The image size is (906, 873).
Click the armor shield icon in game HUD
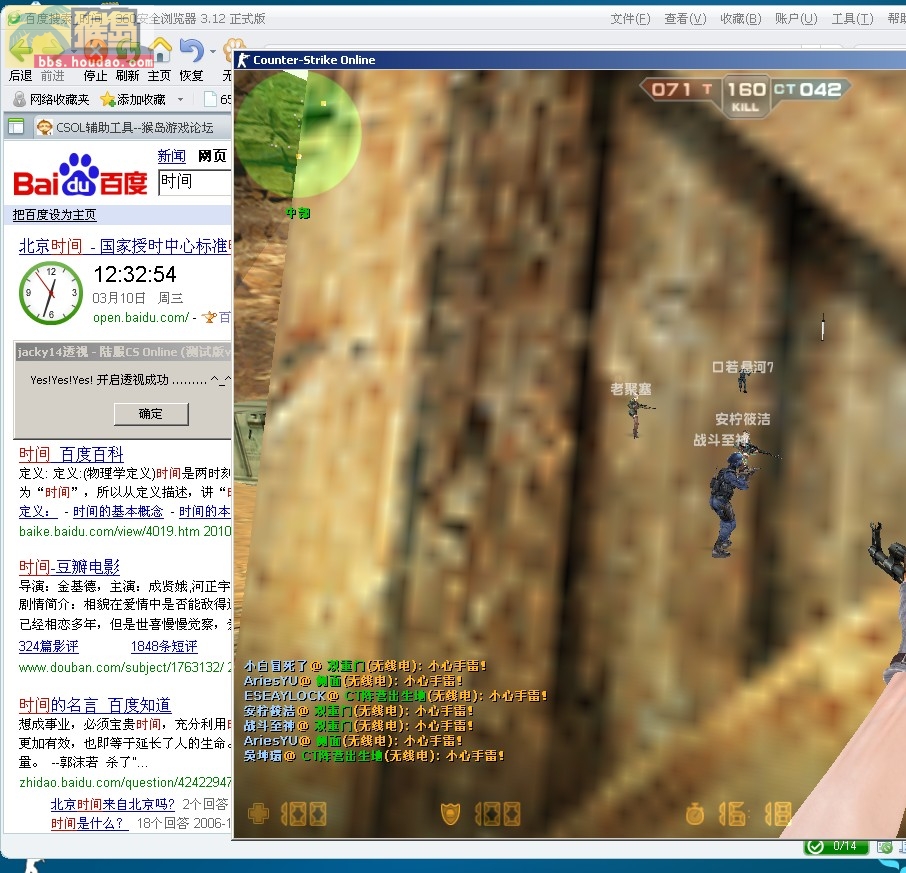(451, 814)
